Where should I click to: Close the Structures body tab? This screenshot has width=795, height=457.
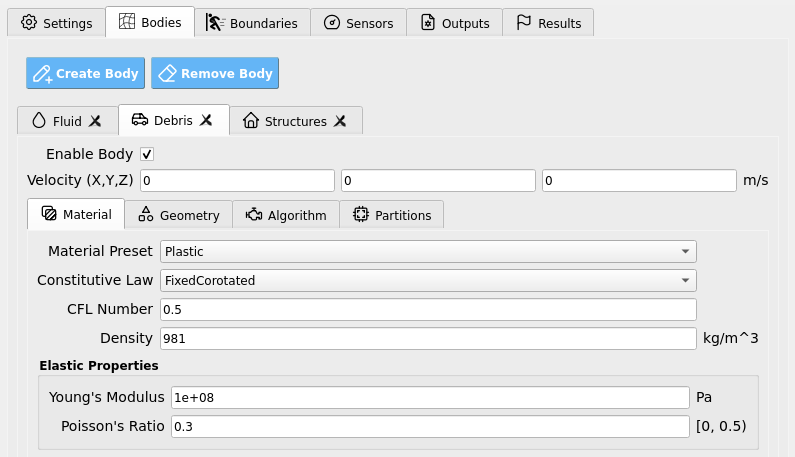point(340,121)
